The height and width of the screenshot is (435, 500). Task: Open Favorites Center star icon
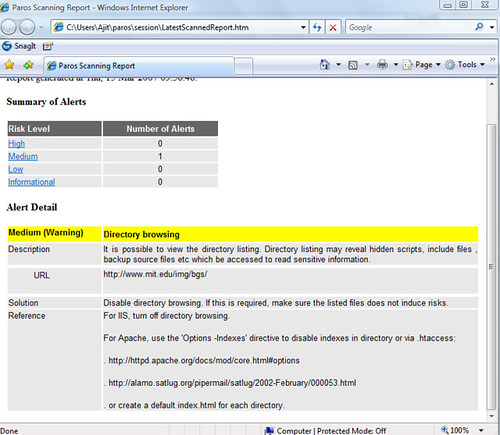point(9,65)
